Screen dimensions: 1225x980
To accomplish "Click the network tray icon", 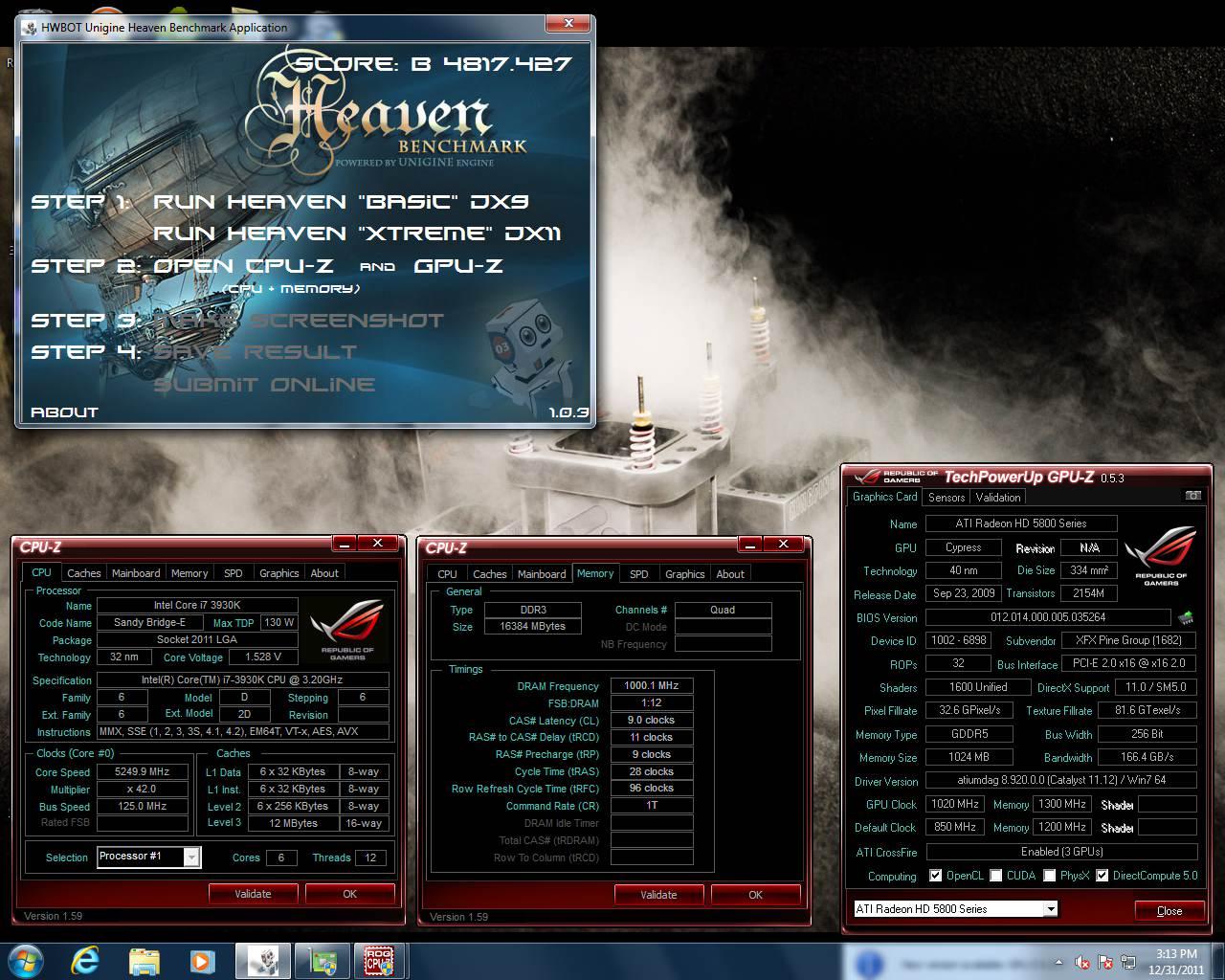I will click(1130, 962).
